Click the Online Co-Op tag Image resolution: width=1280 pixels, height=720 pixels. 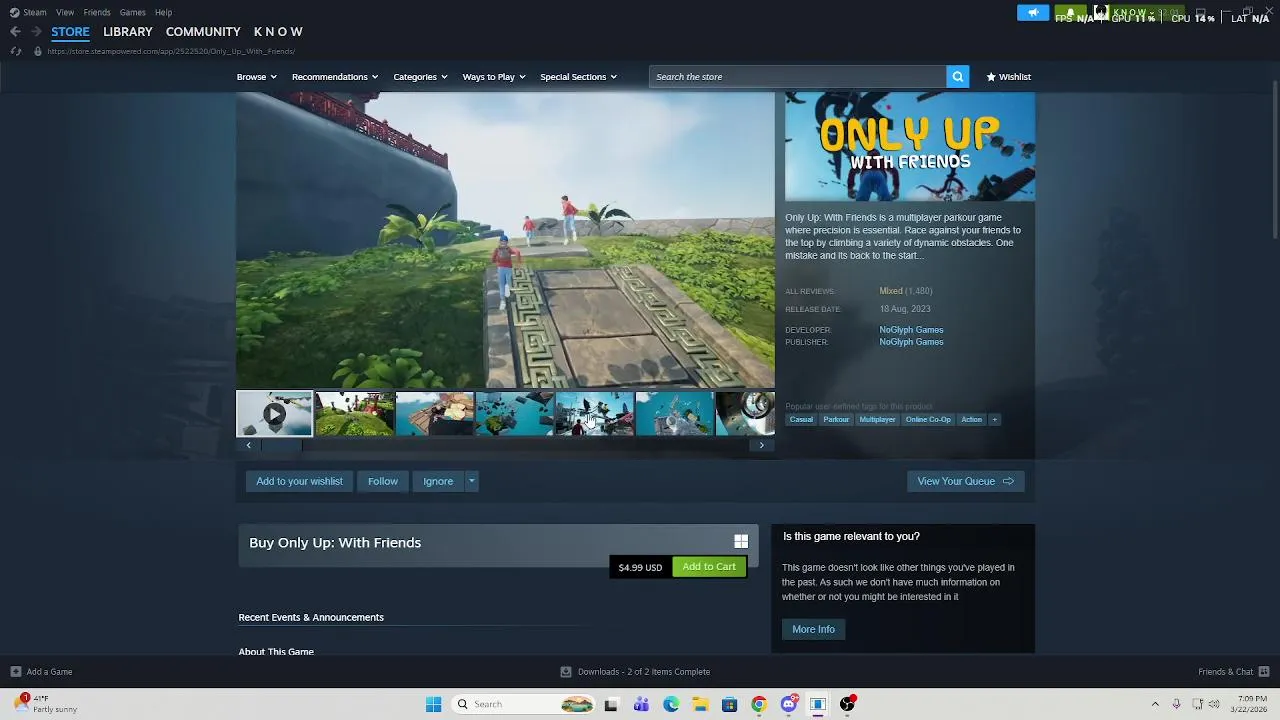(x=928, y=420)
